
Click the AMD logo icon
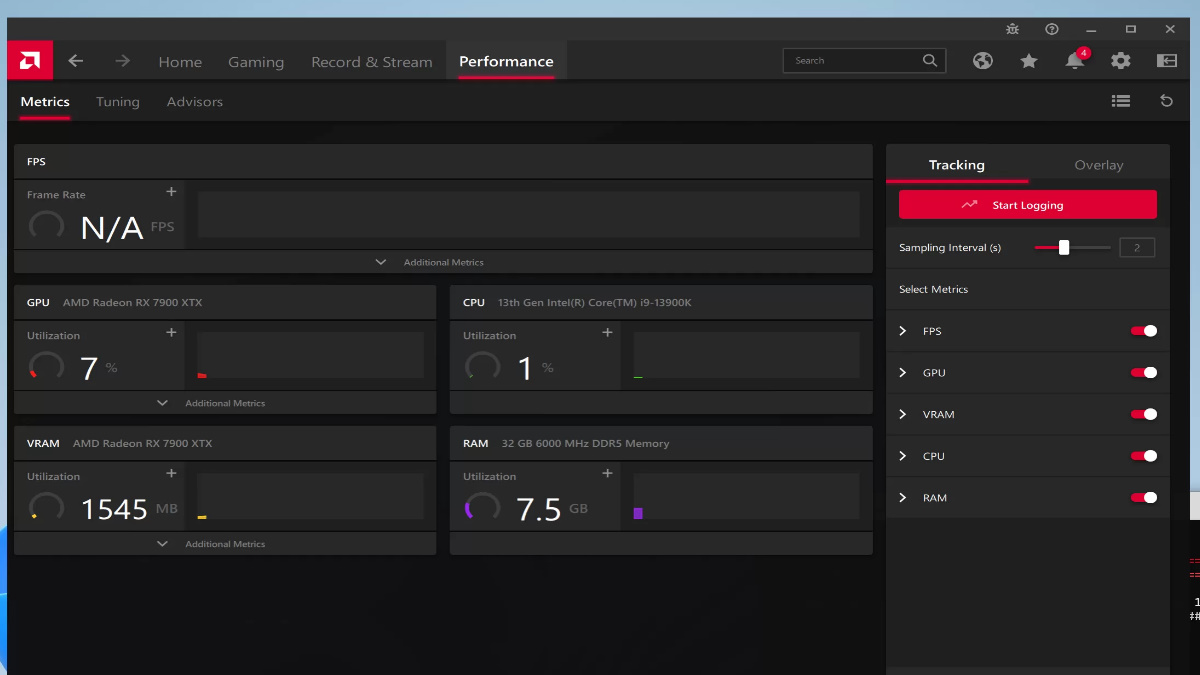pyautogui.click(x=30, y=61)
